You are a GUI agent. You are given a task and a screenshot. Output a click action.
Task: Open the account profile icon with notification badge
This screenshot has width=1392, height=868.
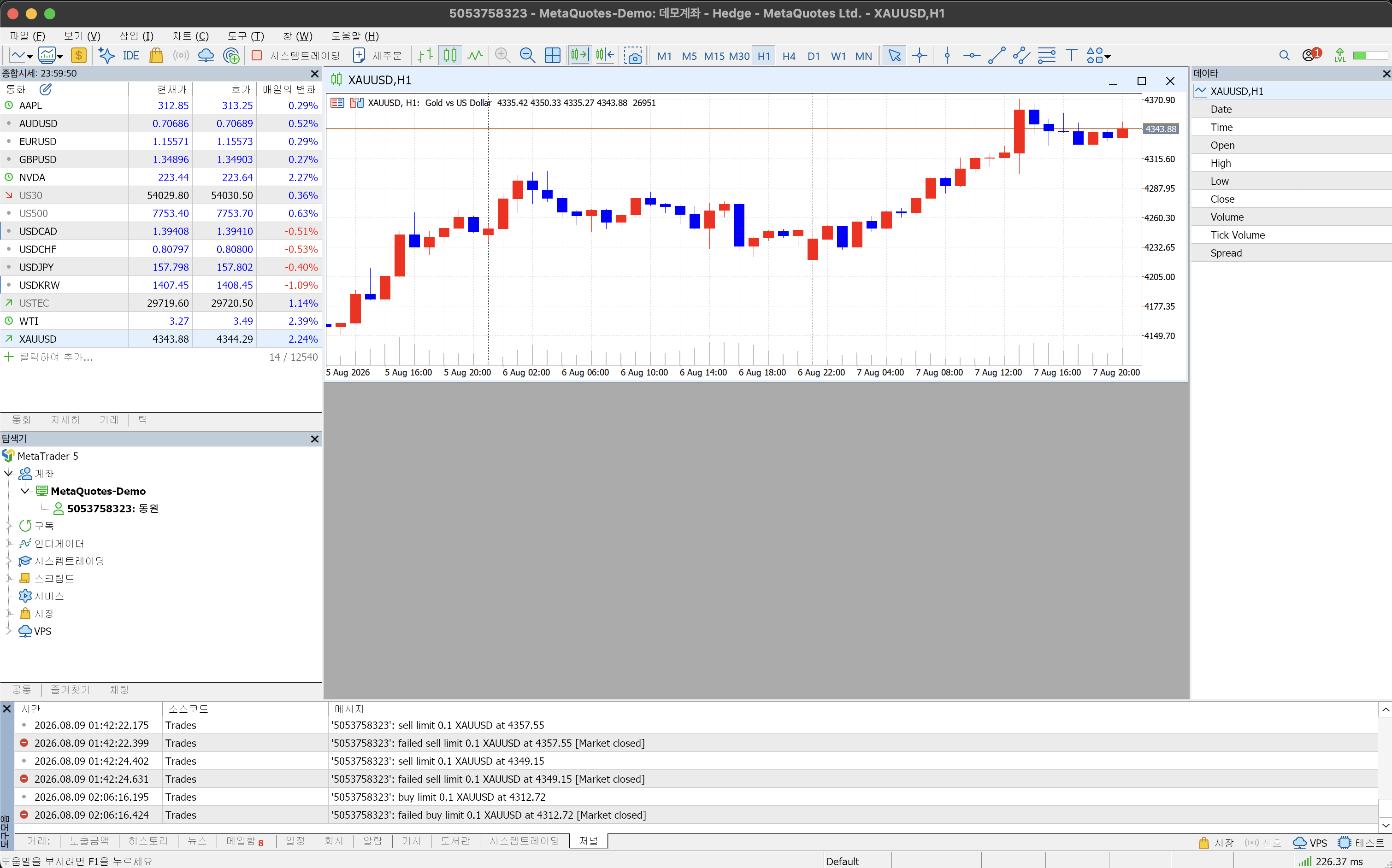pos(1312,54)
